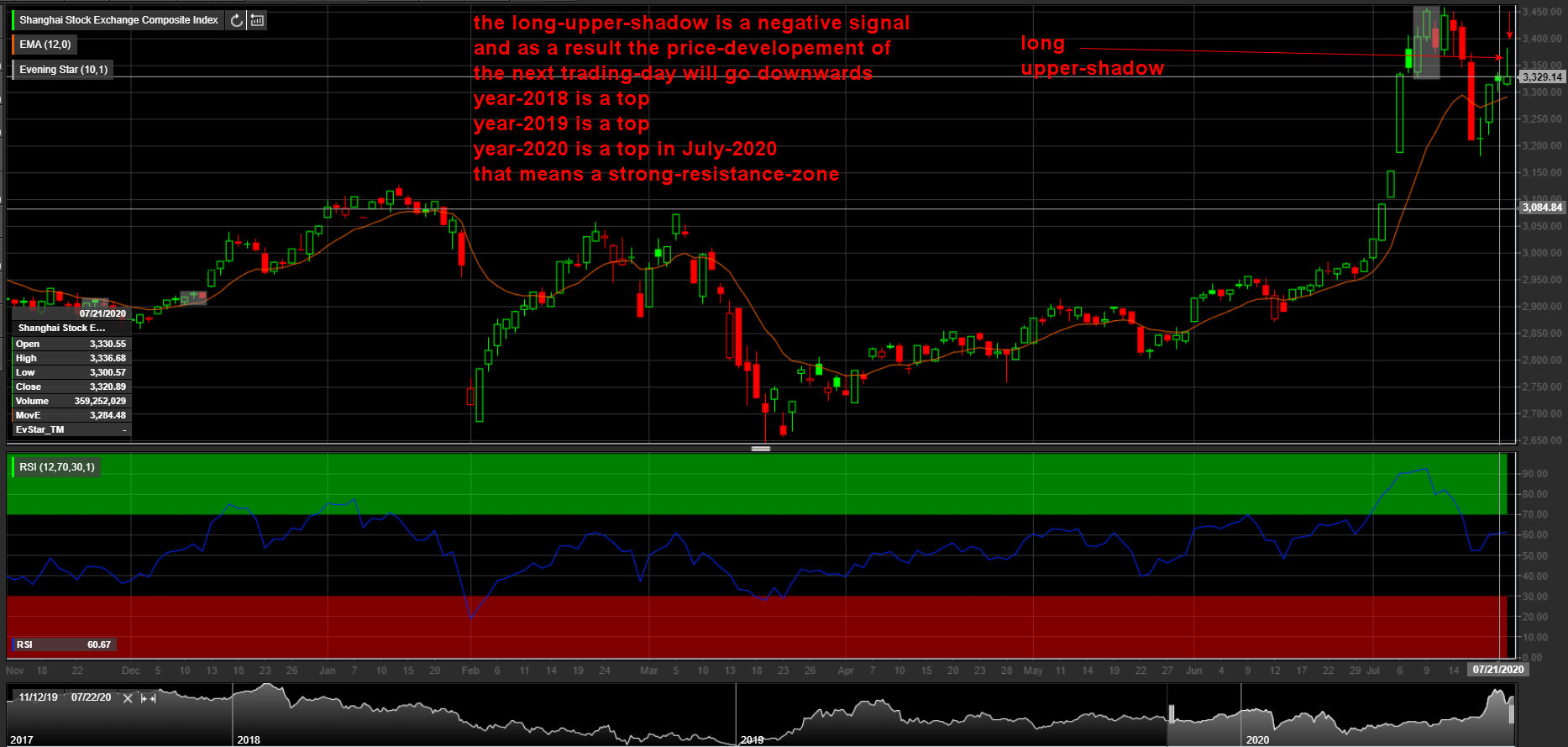This screenshot has width=1568, height=747.
Task: Click the Volume row in the data tooltip
Action: [x=71, y=401]
